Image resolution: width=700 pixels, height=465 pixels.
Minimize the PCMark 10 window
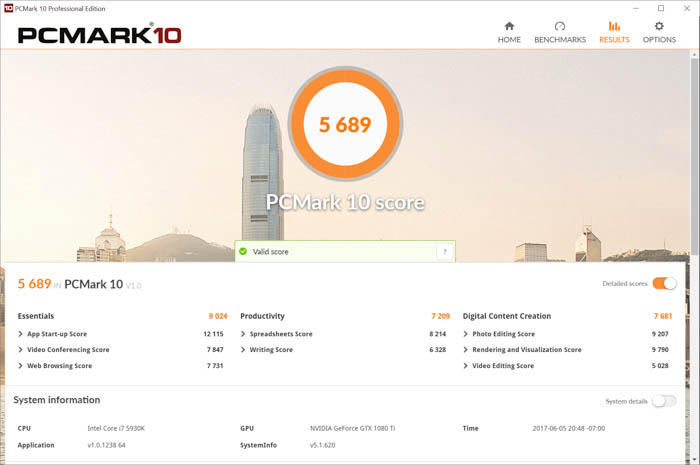tap(636, 8)
